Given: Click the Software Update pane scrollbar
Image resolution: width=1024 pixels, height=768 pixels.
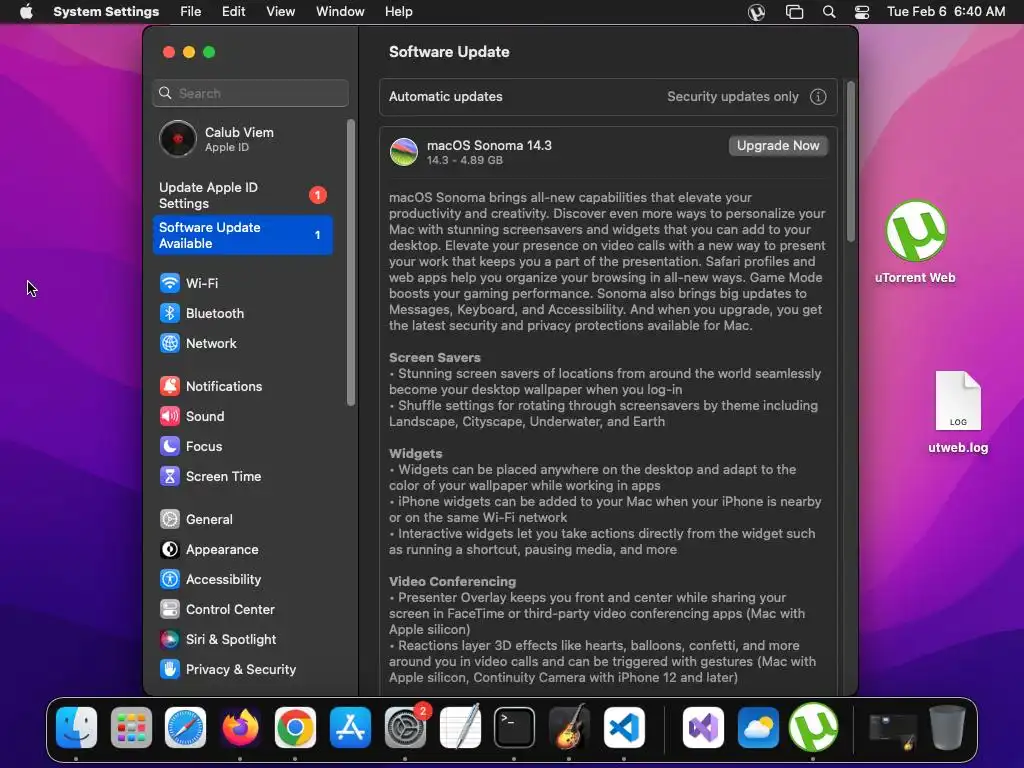Looking at the screenshot, I should pos(850,162).
